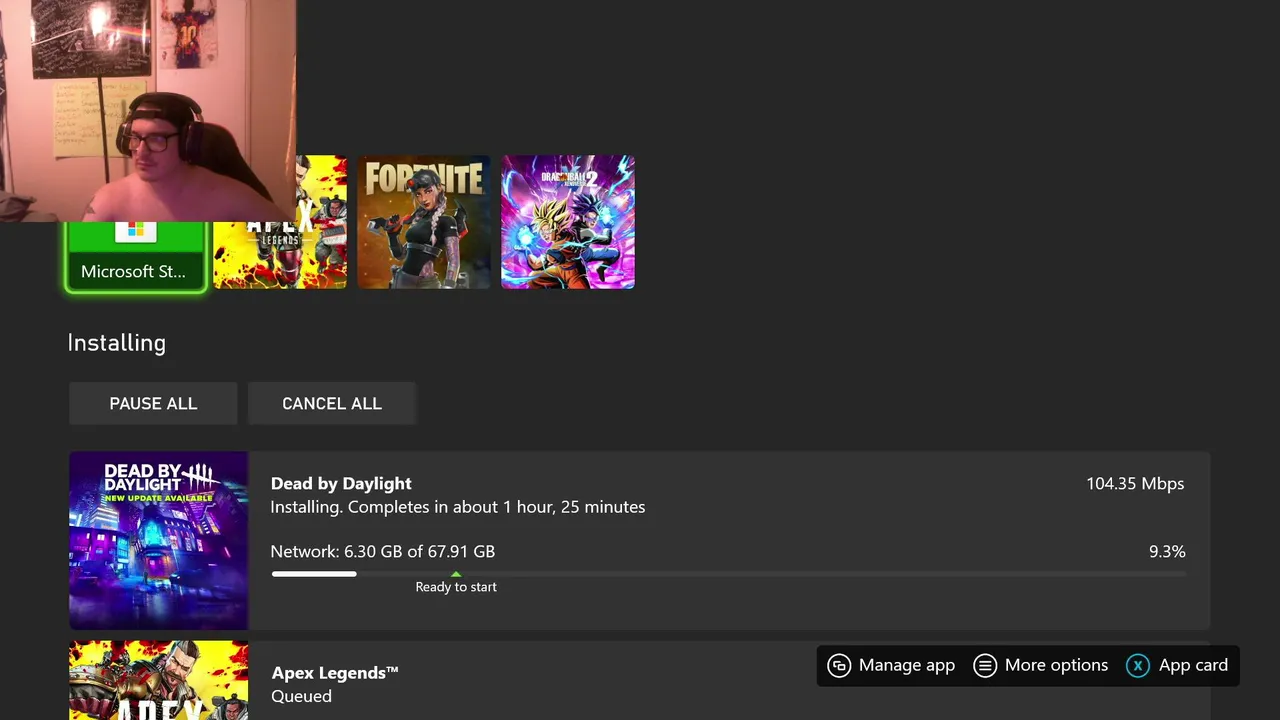Viewport: 1280px width, 720px height.
Task: Click the Manage app view button icon
Action: coord(839,665)
